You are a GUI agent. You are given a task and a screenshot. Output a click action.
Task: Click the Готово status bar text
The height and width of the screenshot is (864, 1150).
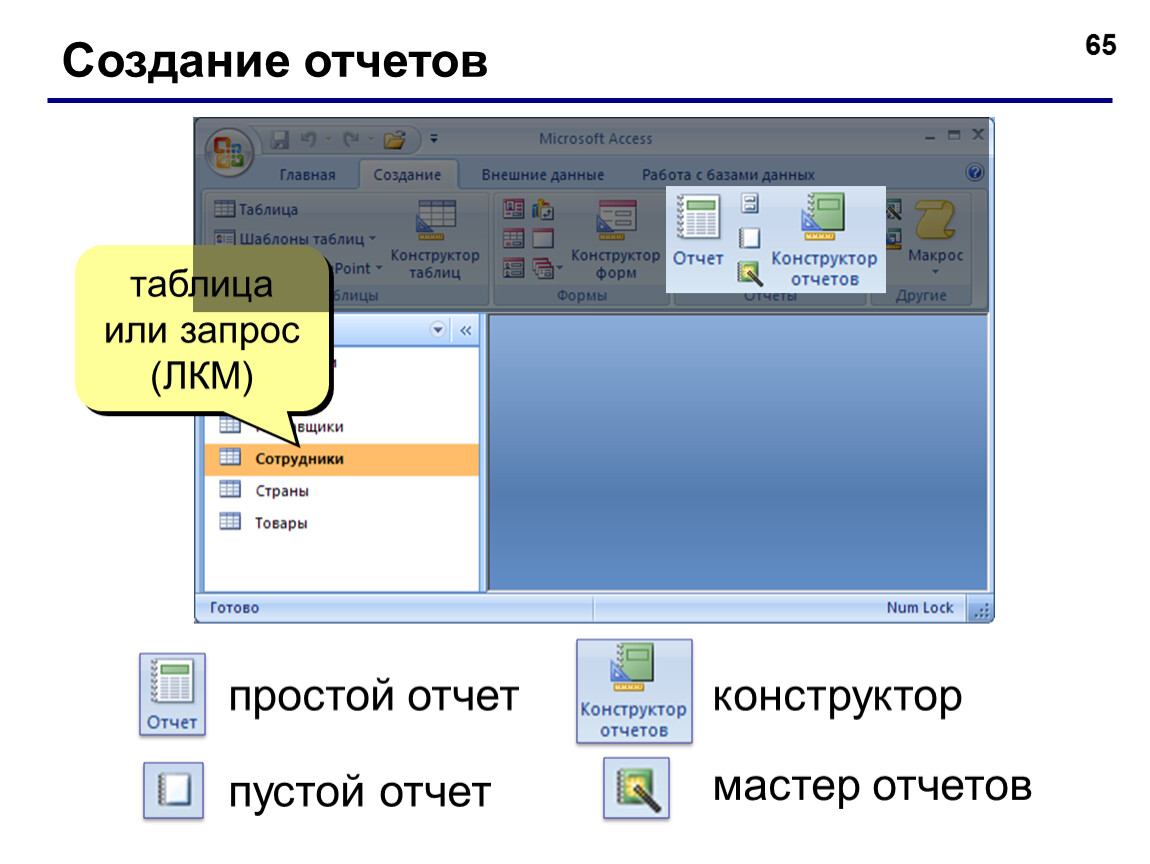click(x=235, y=608)
